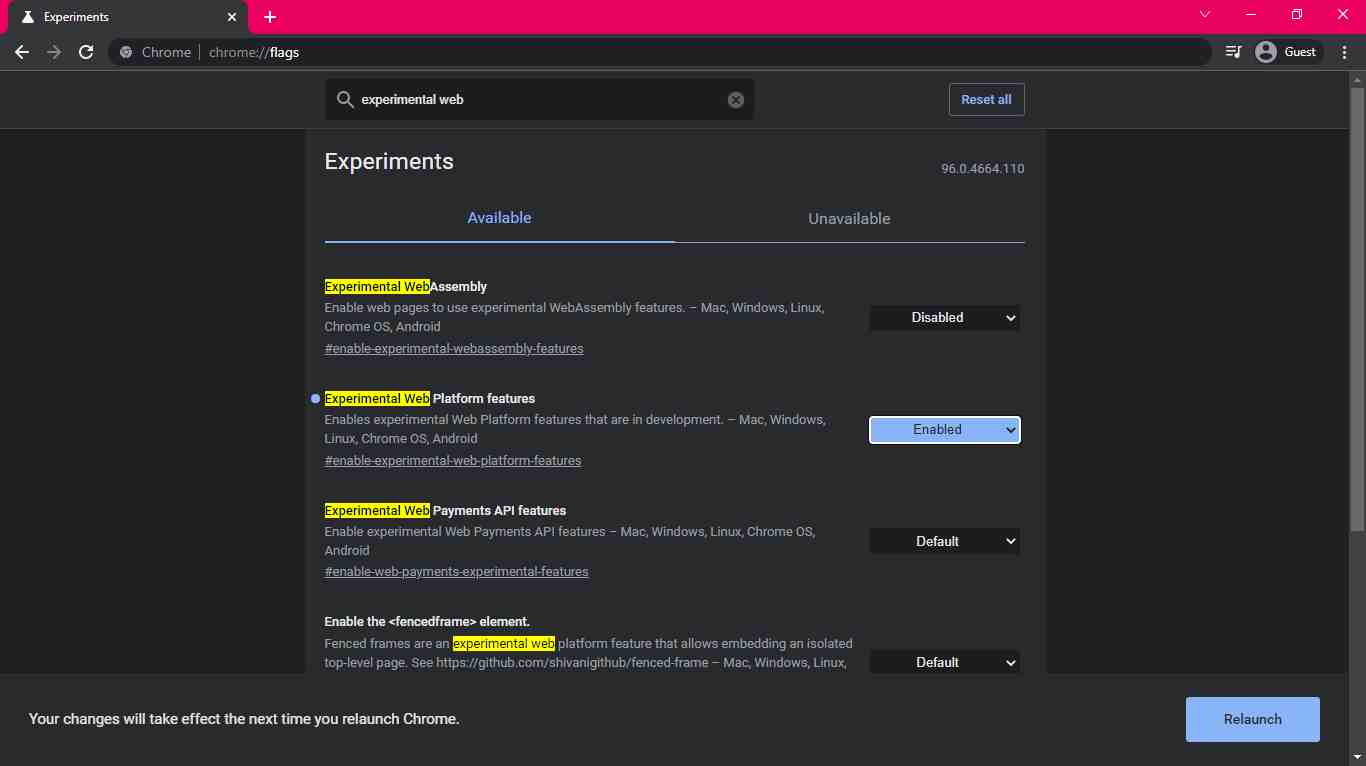The image size is (1366, 766).
Task: Open the media control icon in toolbar
Action: point(1233,52)
